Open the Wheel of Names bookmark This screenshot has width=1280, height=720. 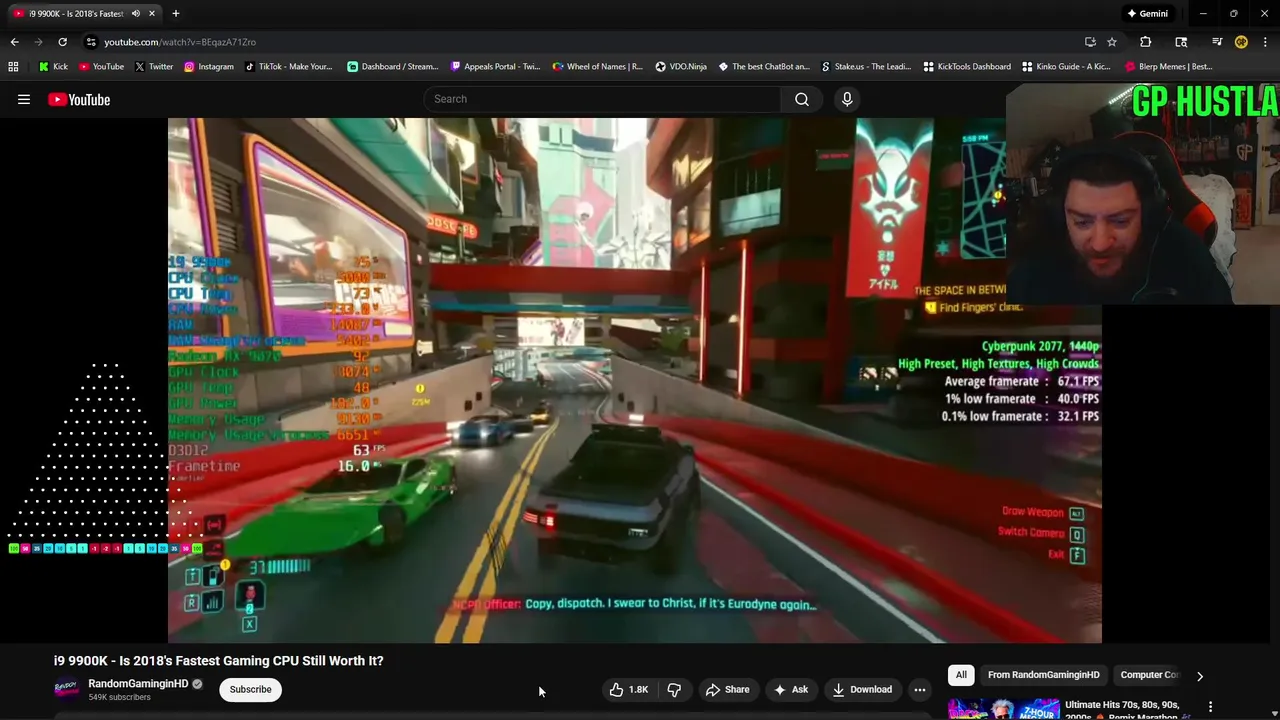tap(597, 67)
